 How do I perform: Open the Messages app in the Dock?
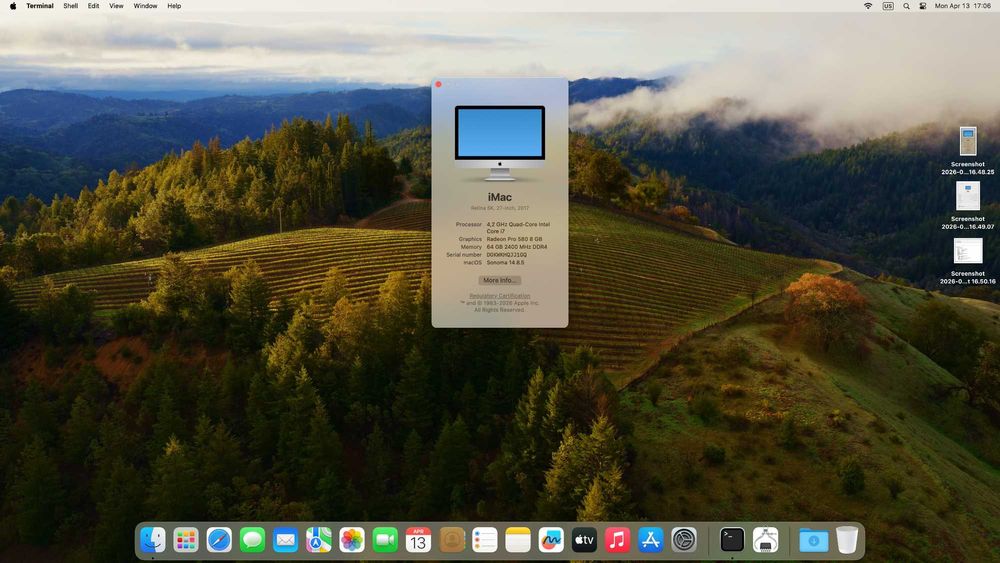point(253,541)
